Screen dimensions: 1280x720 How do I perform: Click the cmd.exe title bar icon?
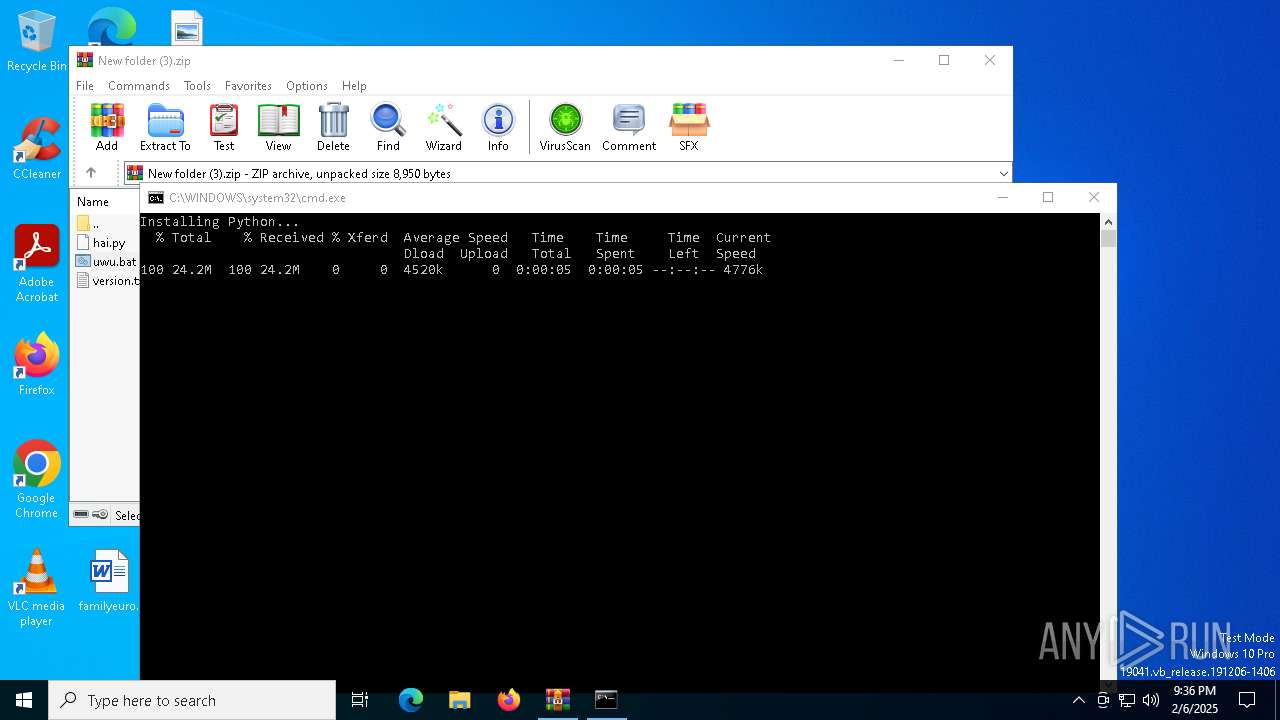(x=156, y=198)
